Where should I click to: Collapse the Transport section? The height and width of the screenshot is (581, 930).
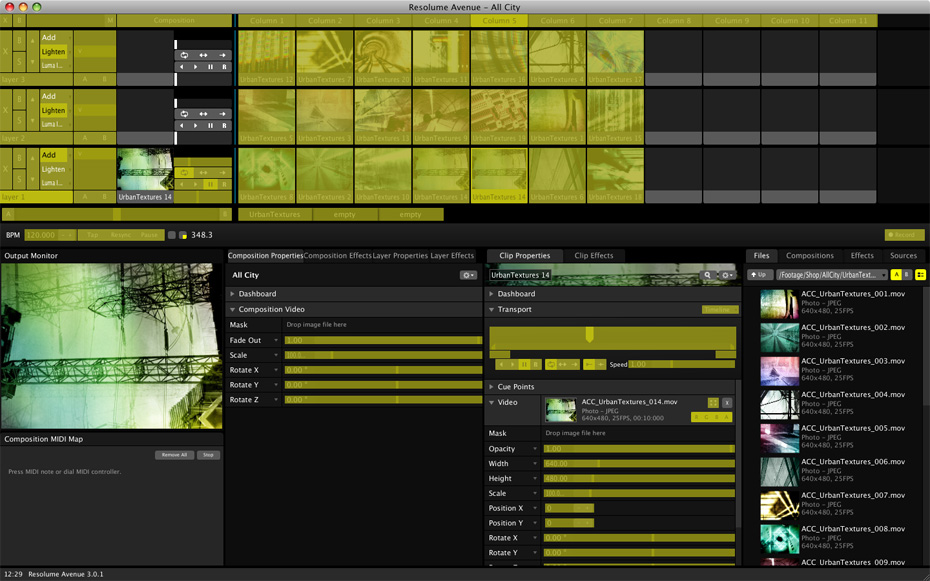(x=491, y=309)
